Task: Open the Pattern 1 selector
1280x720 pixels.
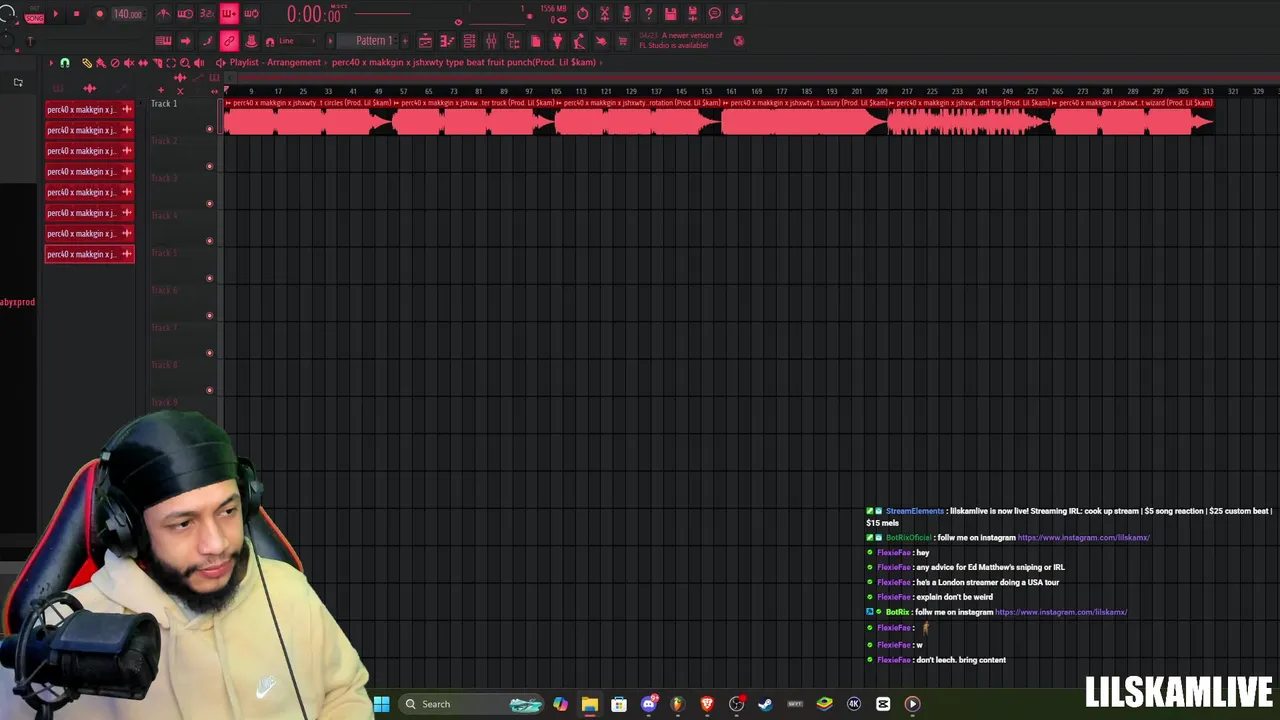Action: (x=374, y=41)
